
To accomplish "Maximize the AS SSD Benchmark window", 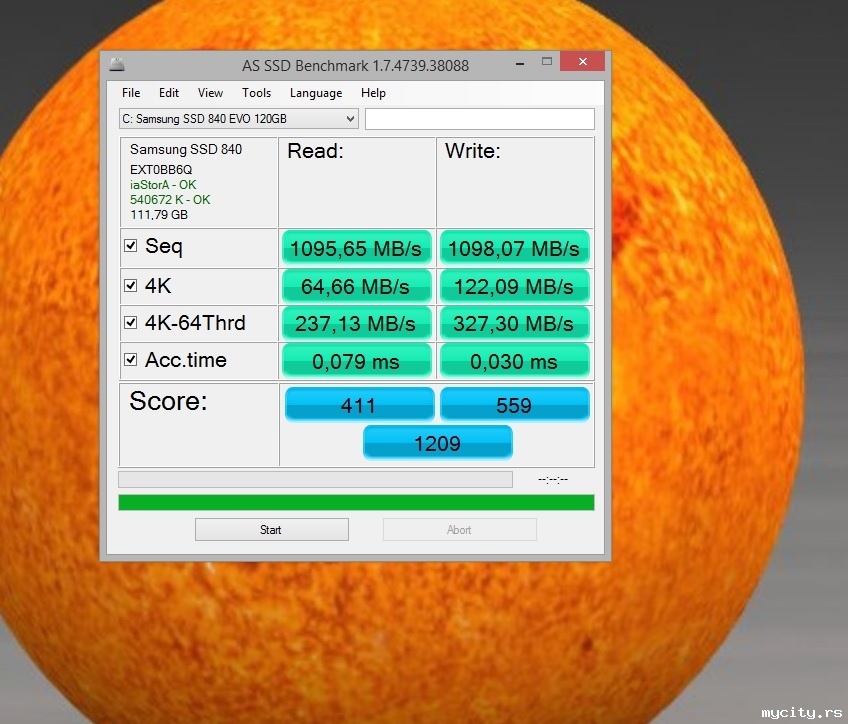I will pos(546,63).
